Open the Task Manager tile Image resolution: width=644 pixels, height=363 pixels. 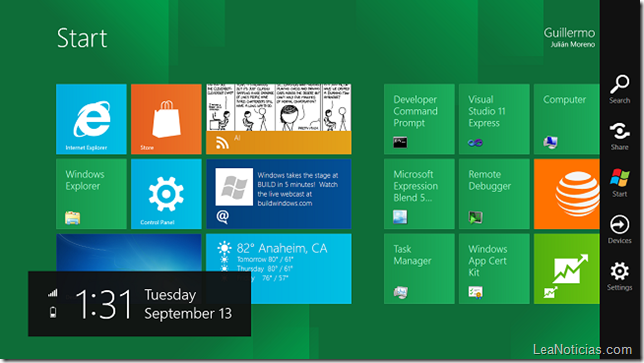[x=419, y=269]
